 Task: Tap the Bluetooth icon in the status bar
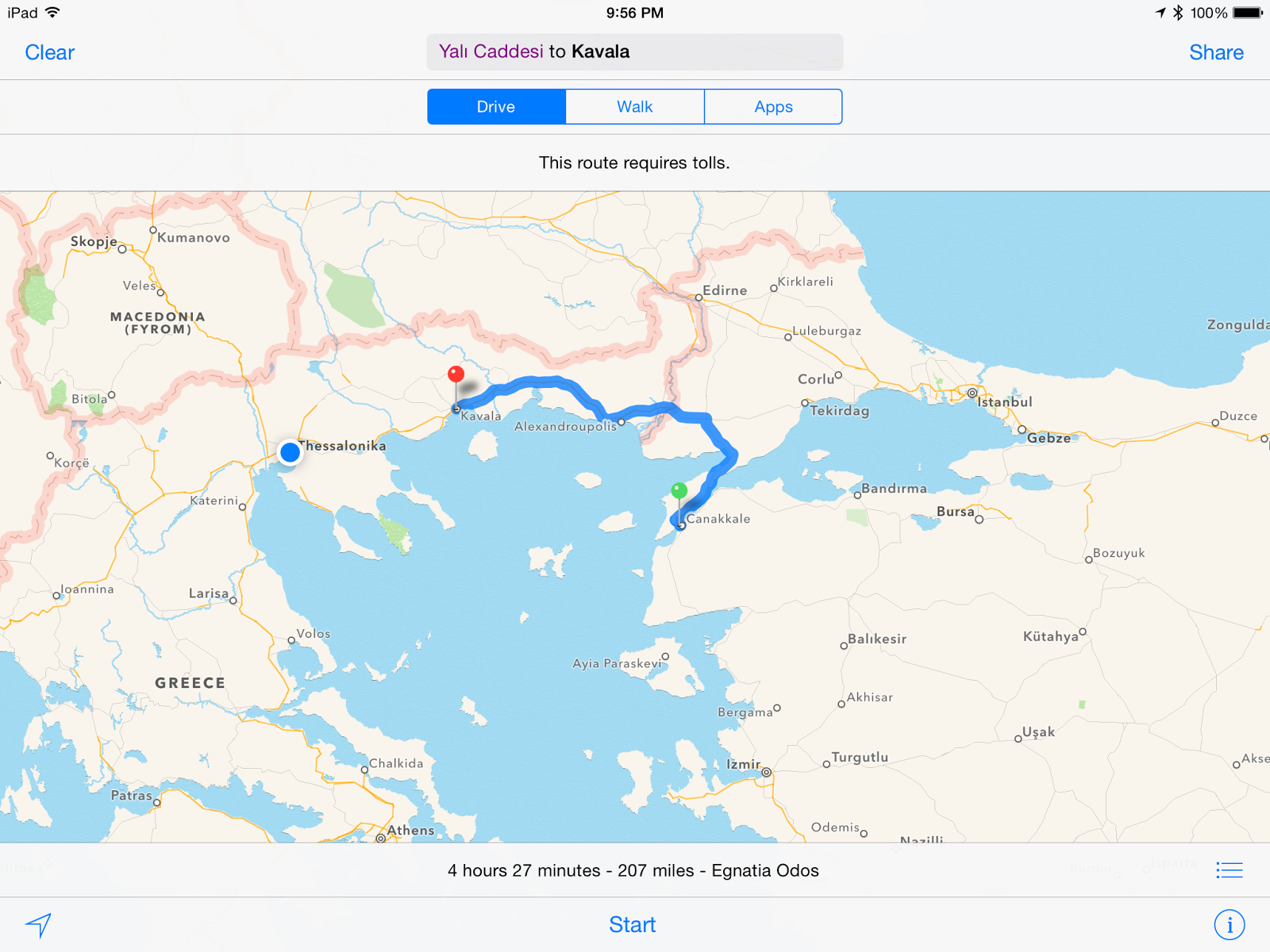1180,12
